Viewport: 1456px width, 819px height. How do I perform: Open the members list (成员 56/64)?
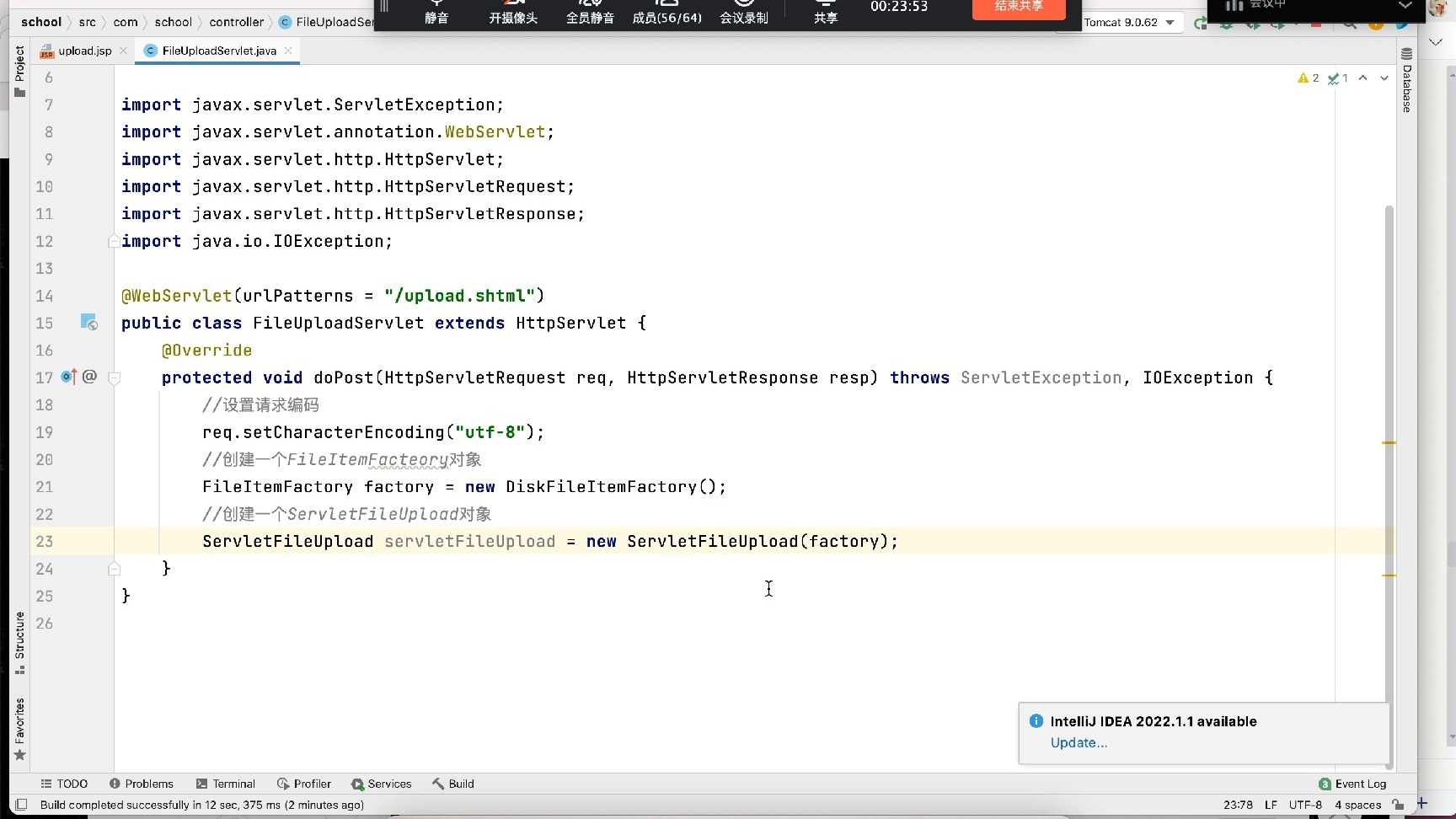[x=666, y=13]
